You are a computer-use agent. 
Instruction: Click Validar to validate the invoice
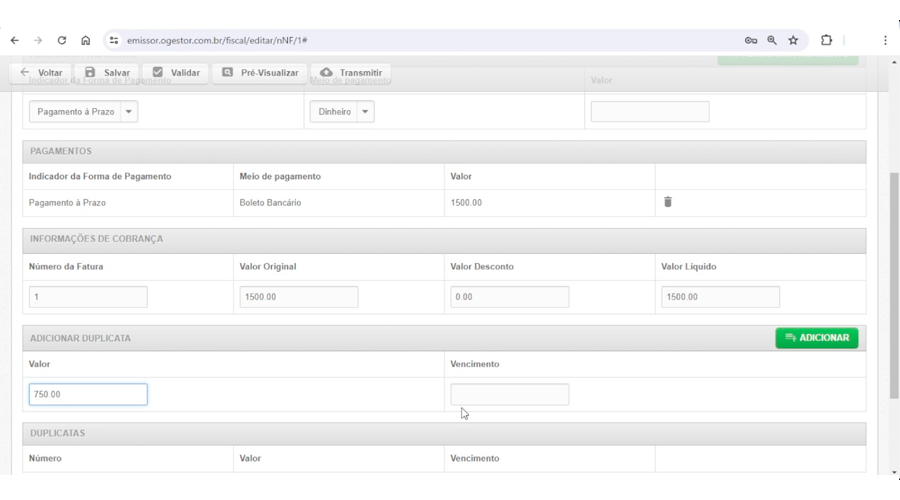(x=175, y=73)
